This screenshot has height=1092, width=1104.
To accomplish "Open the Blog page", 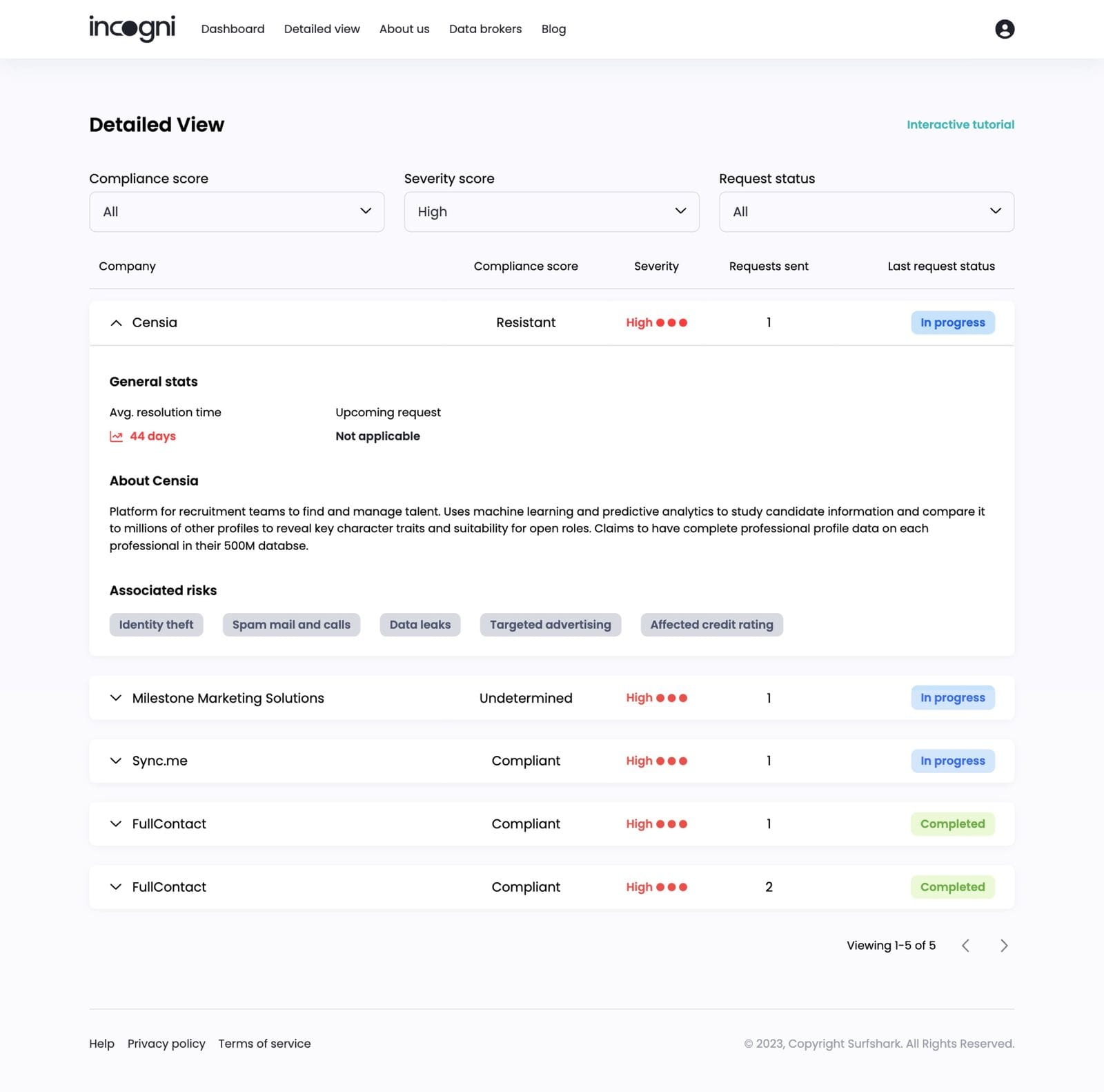I will tap(553, 29).
